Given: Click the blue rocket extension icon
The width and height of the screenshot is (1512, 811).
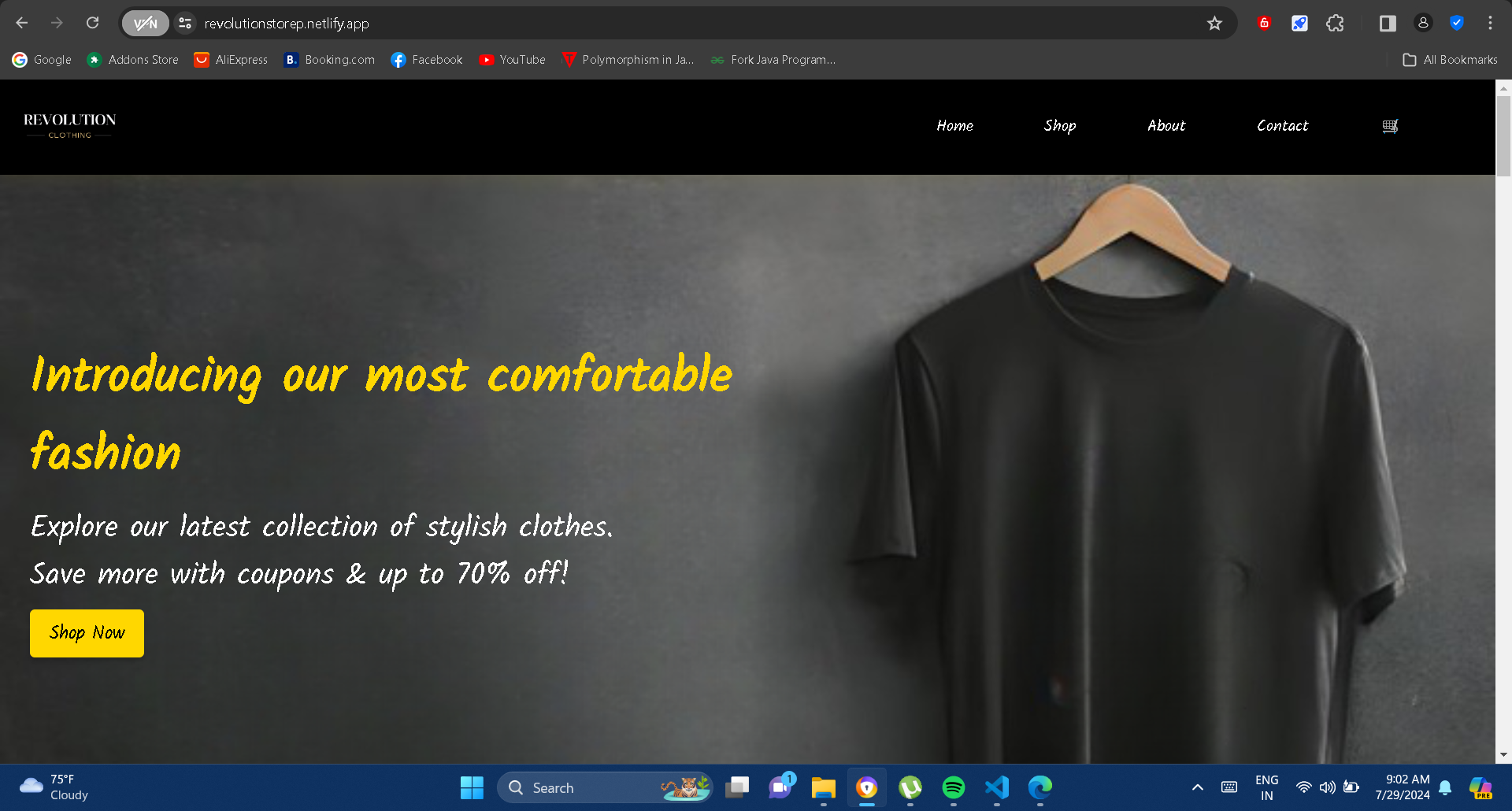Looking at the screenshot, I should [1299, 24].
